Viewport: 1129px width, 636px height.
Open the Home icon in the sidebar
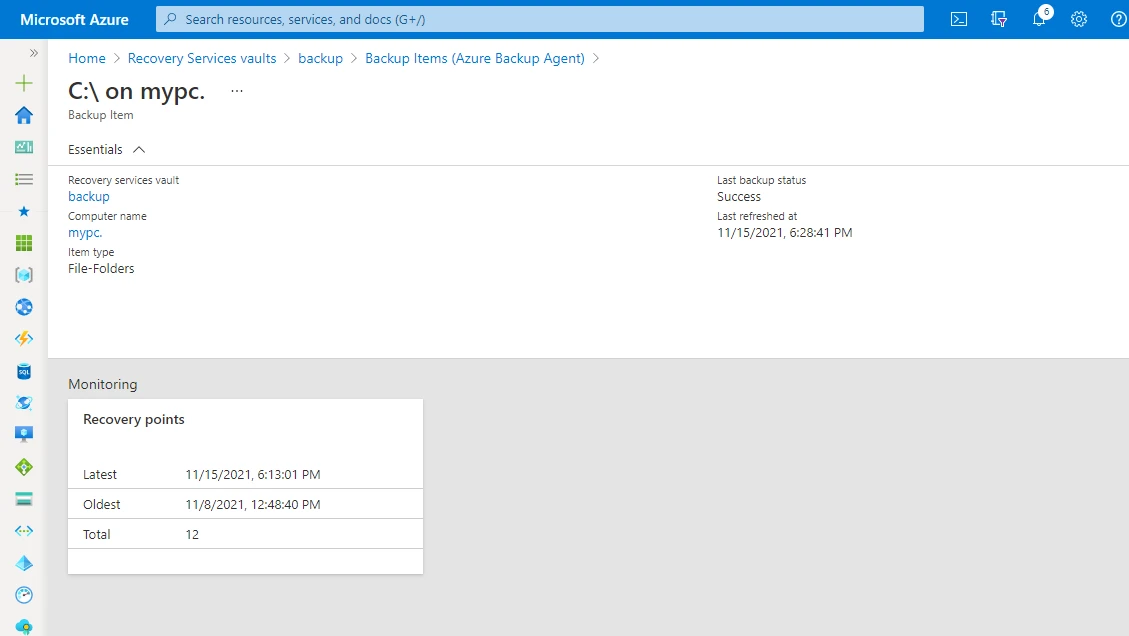click(23, 114)
